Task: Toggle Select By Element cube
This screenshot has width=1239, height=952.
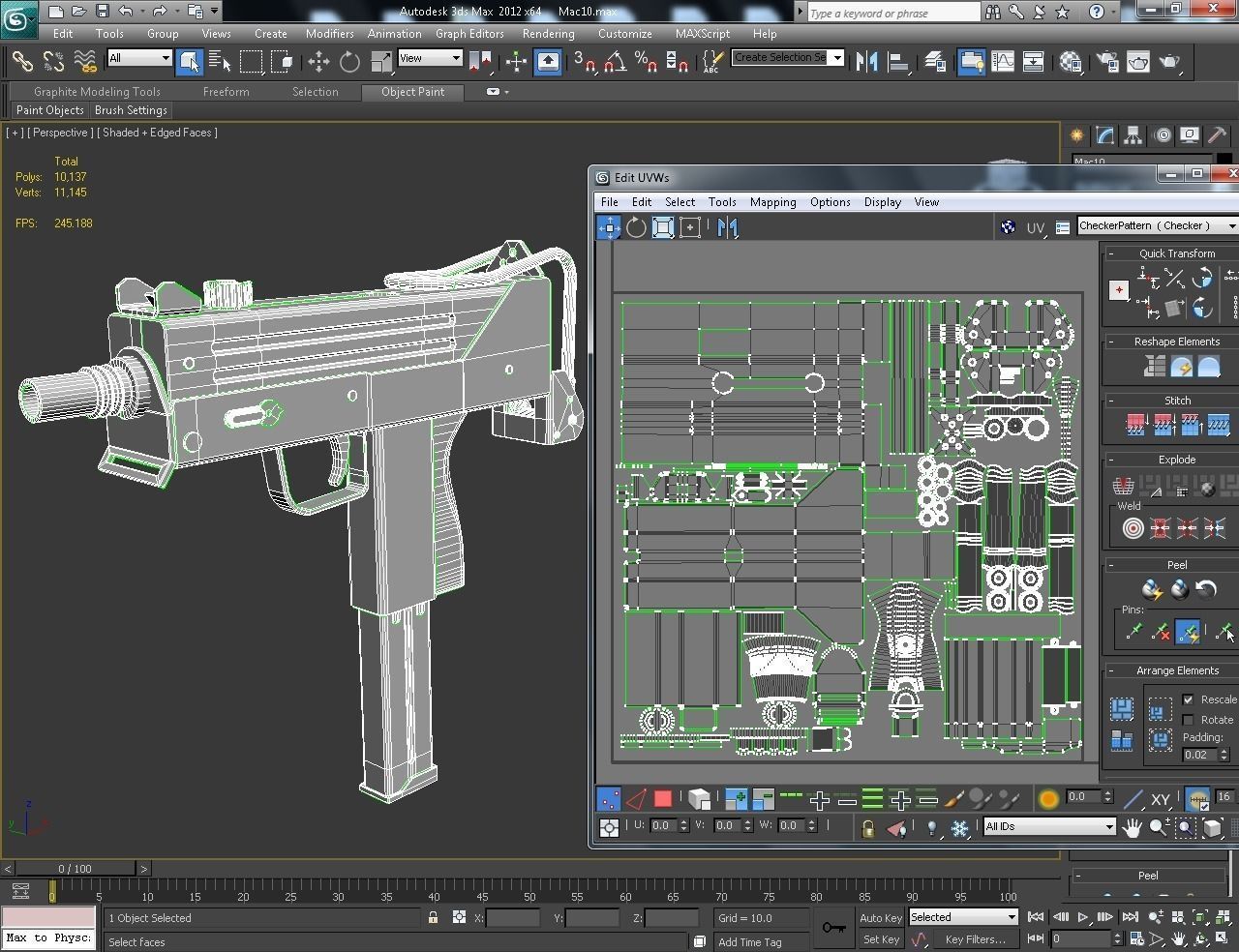Action: click(x=699, y=799)
